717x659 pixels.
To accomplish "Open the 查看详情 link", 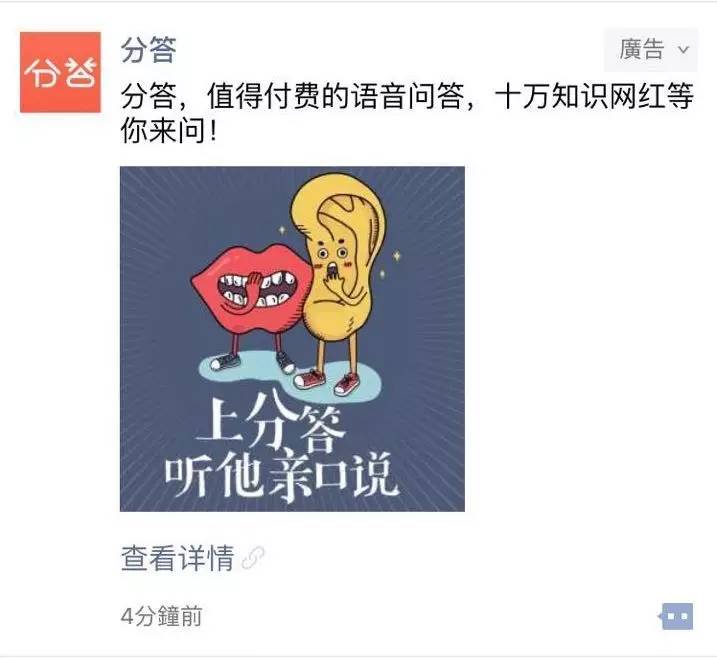I will point(178,558).
